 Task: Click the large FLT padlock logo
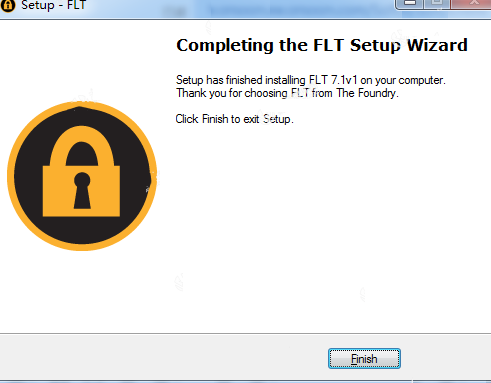[x=82, y=176]
